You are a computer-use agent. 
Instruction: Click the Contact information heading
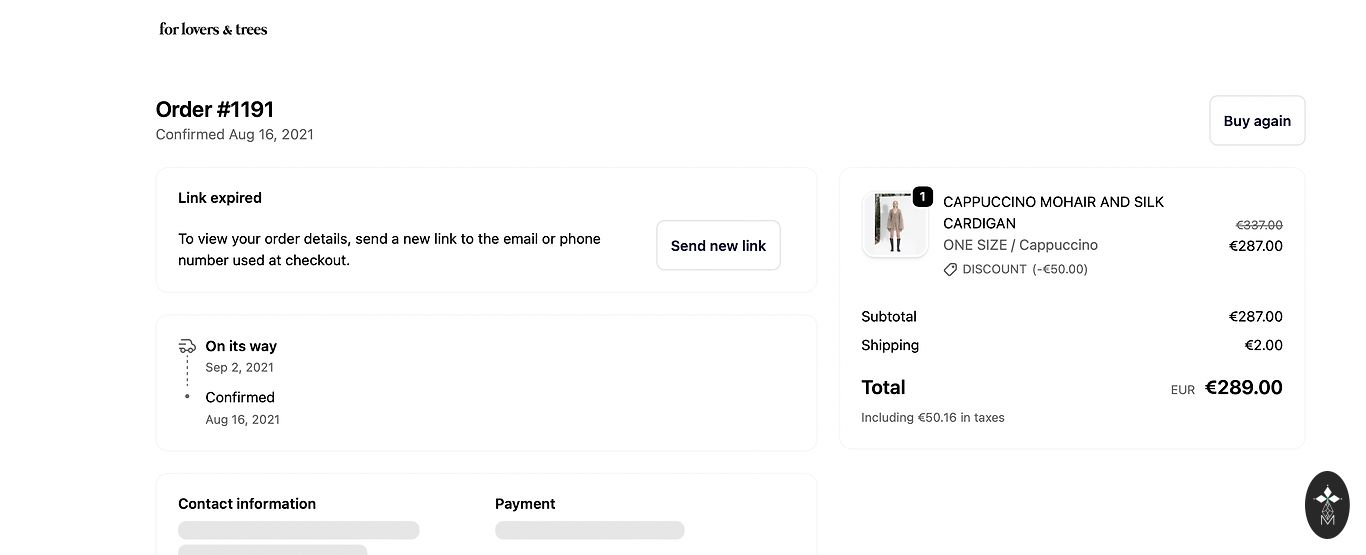(247, 504)
